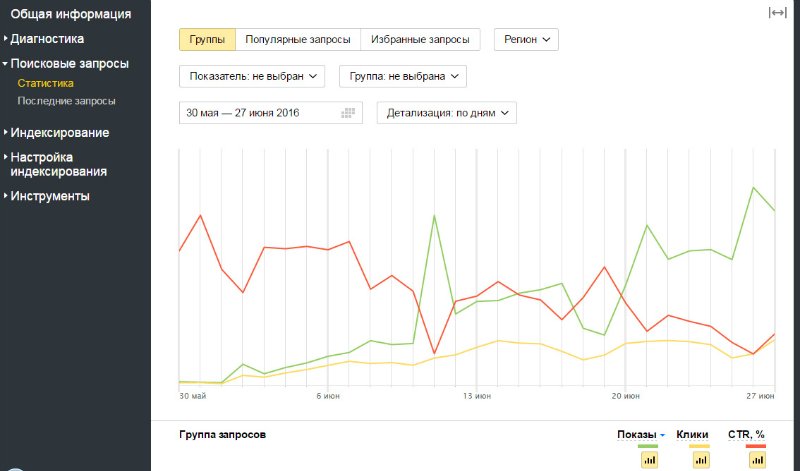Open the Последние запросы link
This screenshot has width=800, height=471.
(67, 101)
